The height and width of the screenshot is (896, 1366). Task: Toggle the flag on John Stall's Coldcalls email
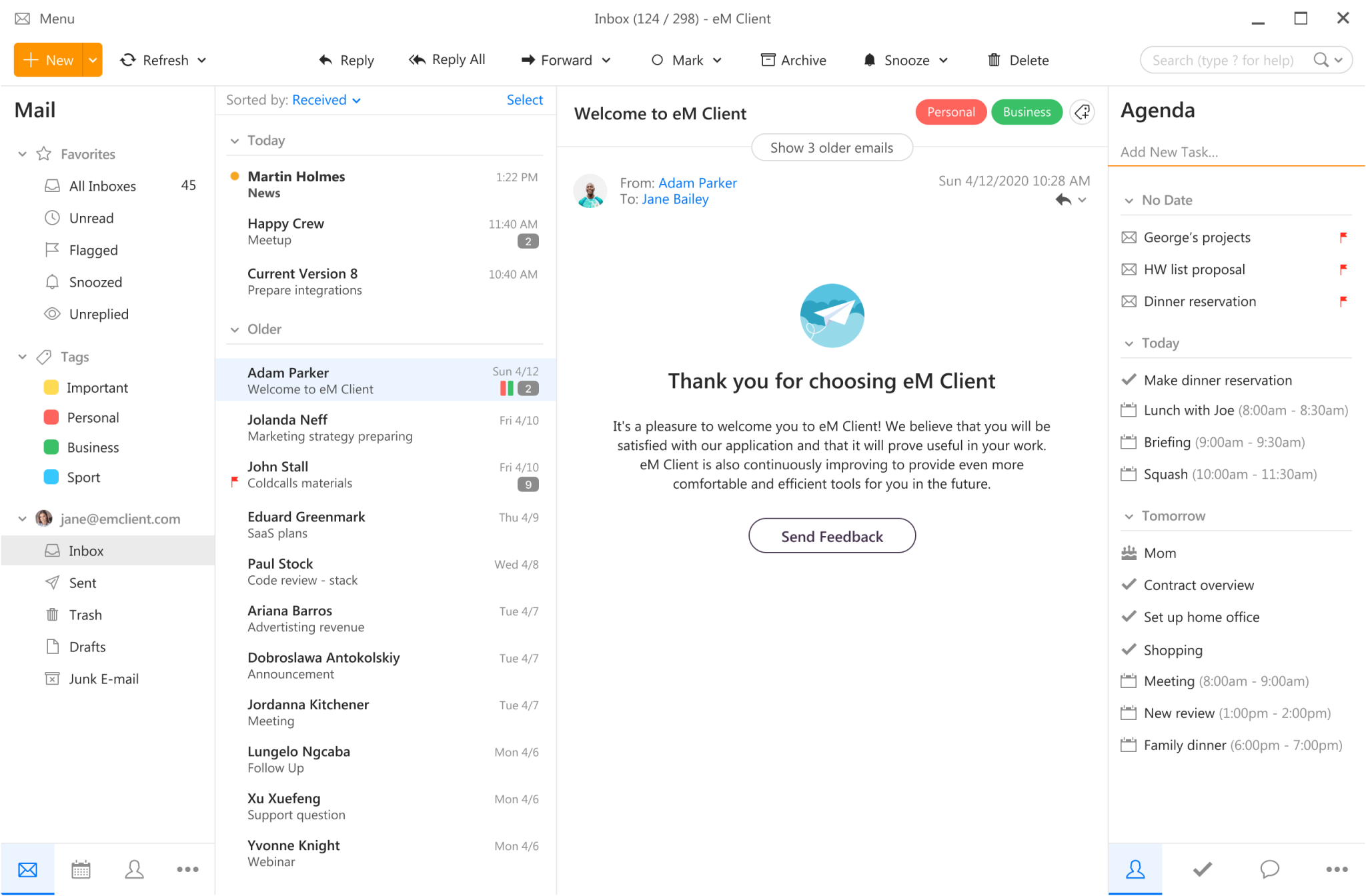tap(235, 481)
